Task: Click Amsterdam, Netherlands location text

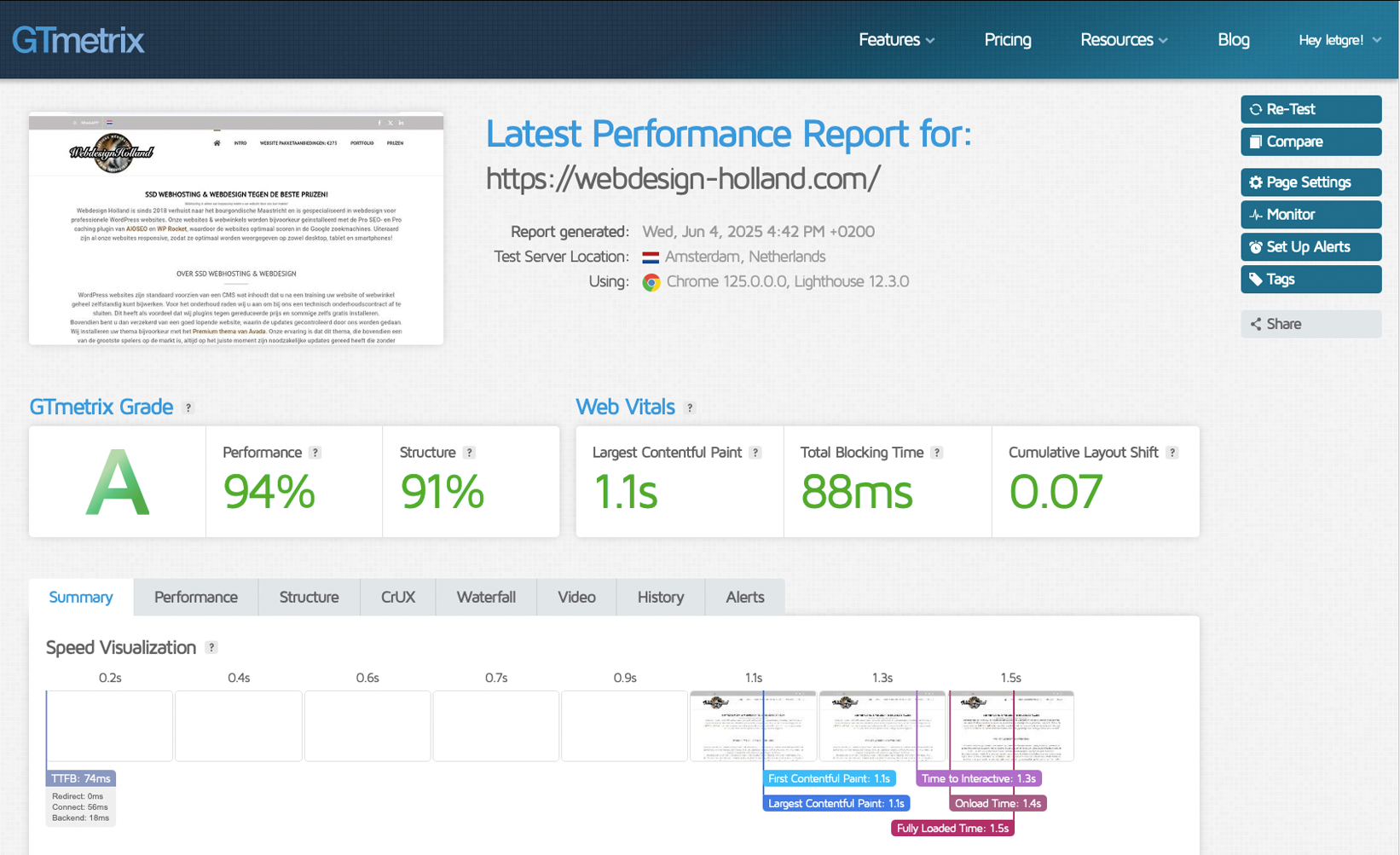Action: (x=745, y=257)
